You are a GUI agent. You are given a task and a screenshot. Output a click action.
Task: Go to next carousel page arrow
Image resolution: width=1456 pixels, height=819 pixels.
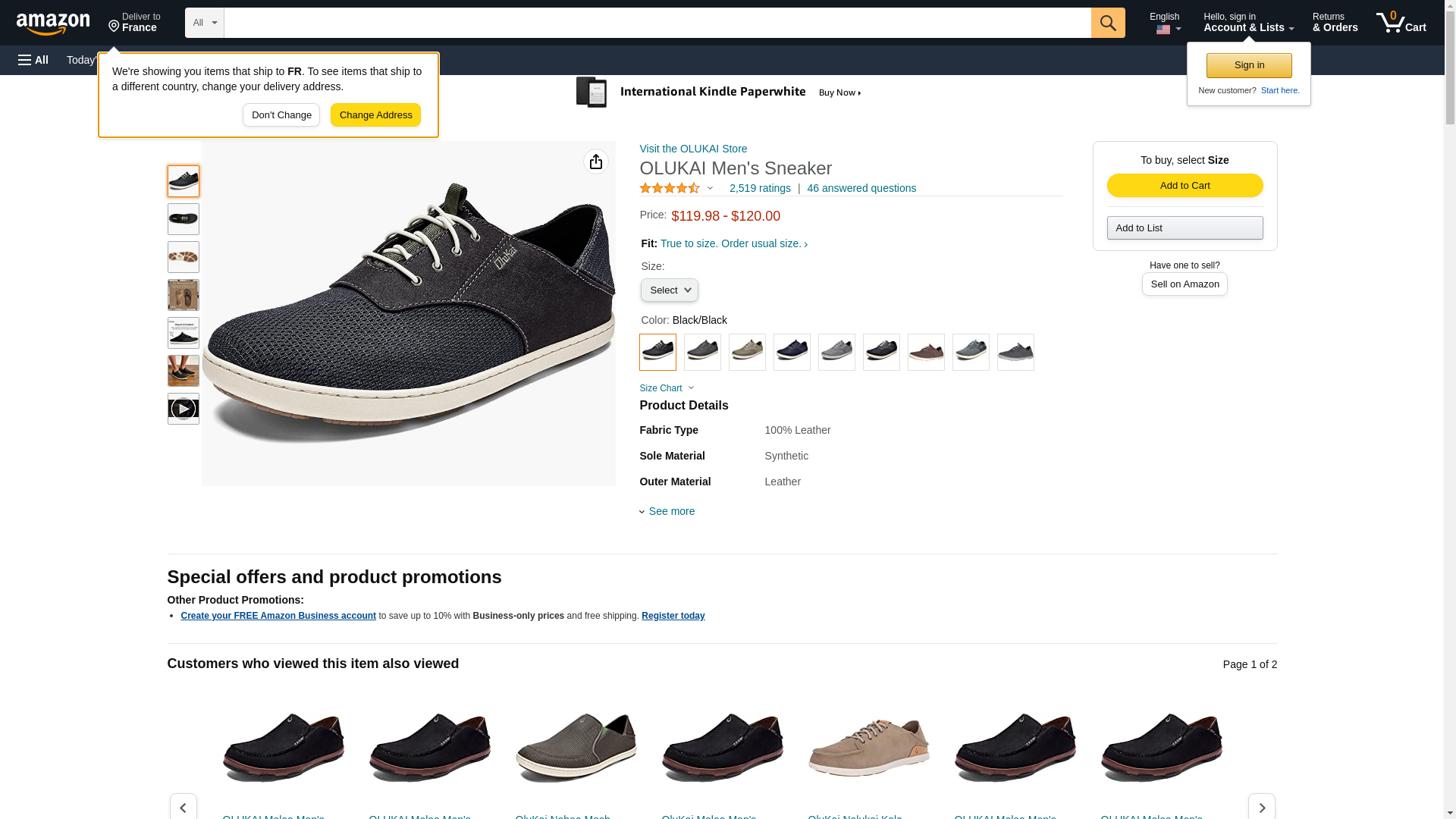click(x=1261, y=807)
